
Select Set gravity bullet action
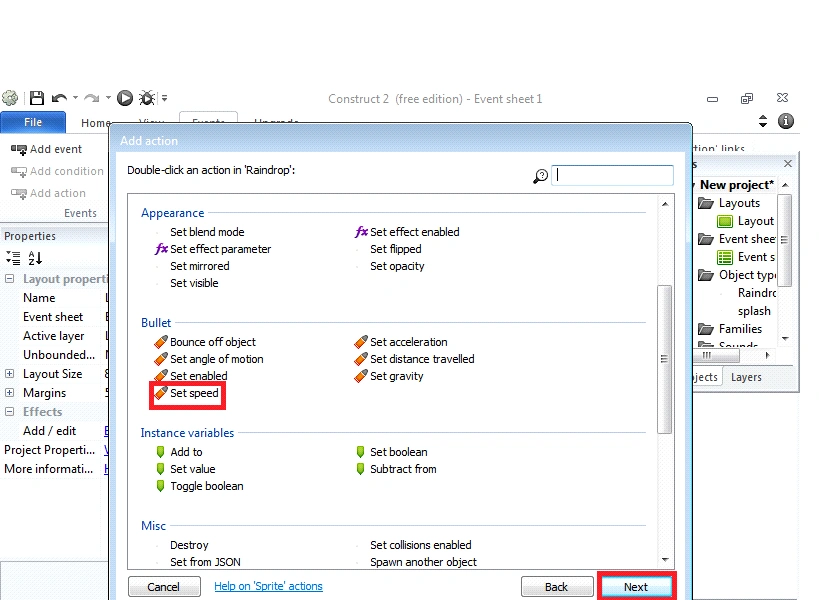pos(389,376)
